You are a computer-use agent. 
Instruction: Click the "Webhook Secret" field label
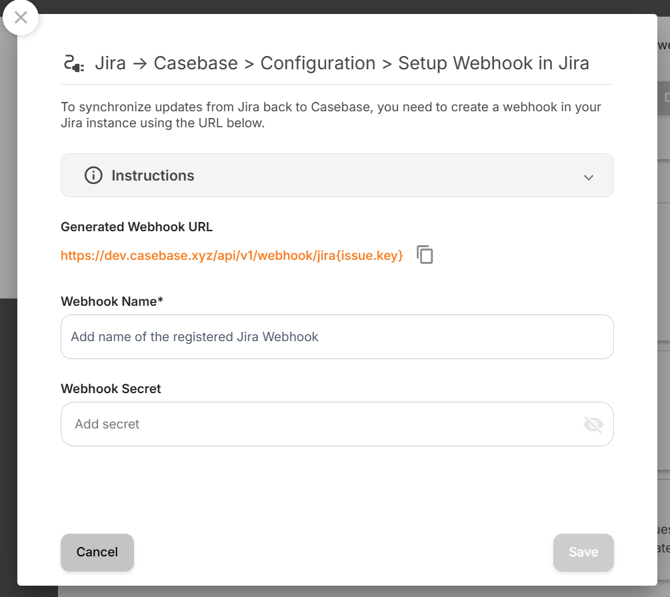point(111,388)
